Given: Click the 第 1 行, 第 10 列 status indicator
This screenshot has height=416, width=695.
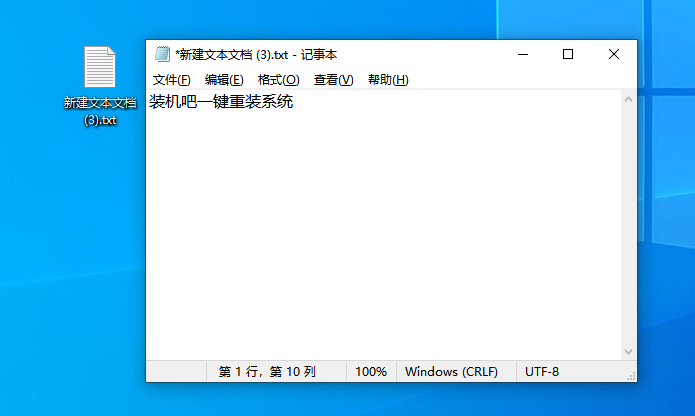Looking at the screenshot, I should coord(267,372).
